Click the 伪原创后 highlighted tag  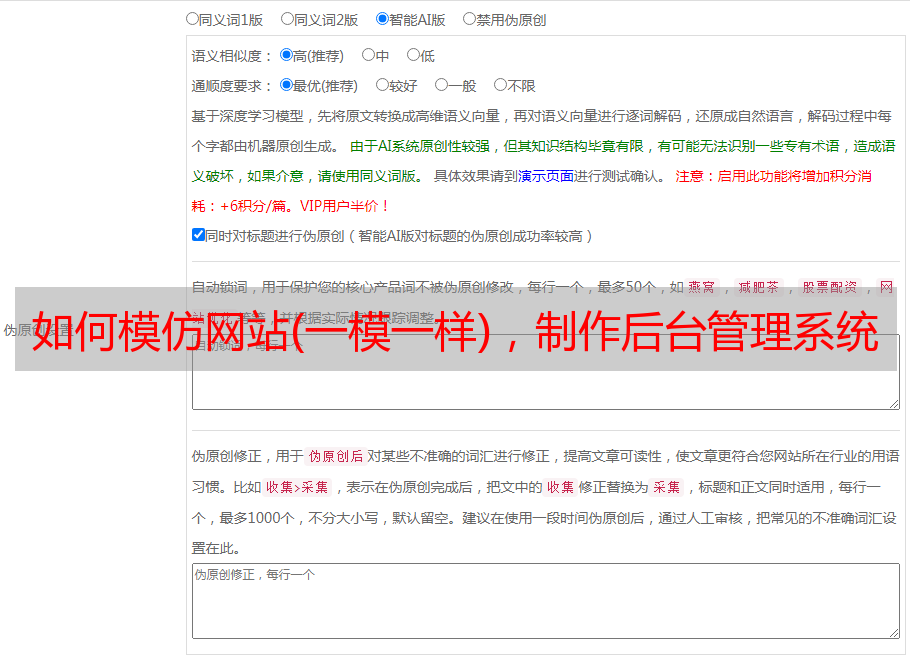(x=336, y=456)
